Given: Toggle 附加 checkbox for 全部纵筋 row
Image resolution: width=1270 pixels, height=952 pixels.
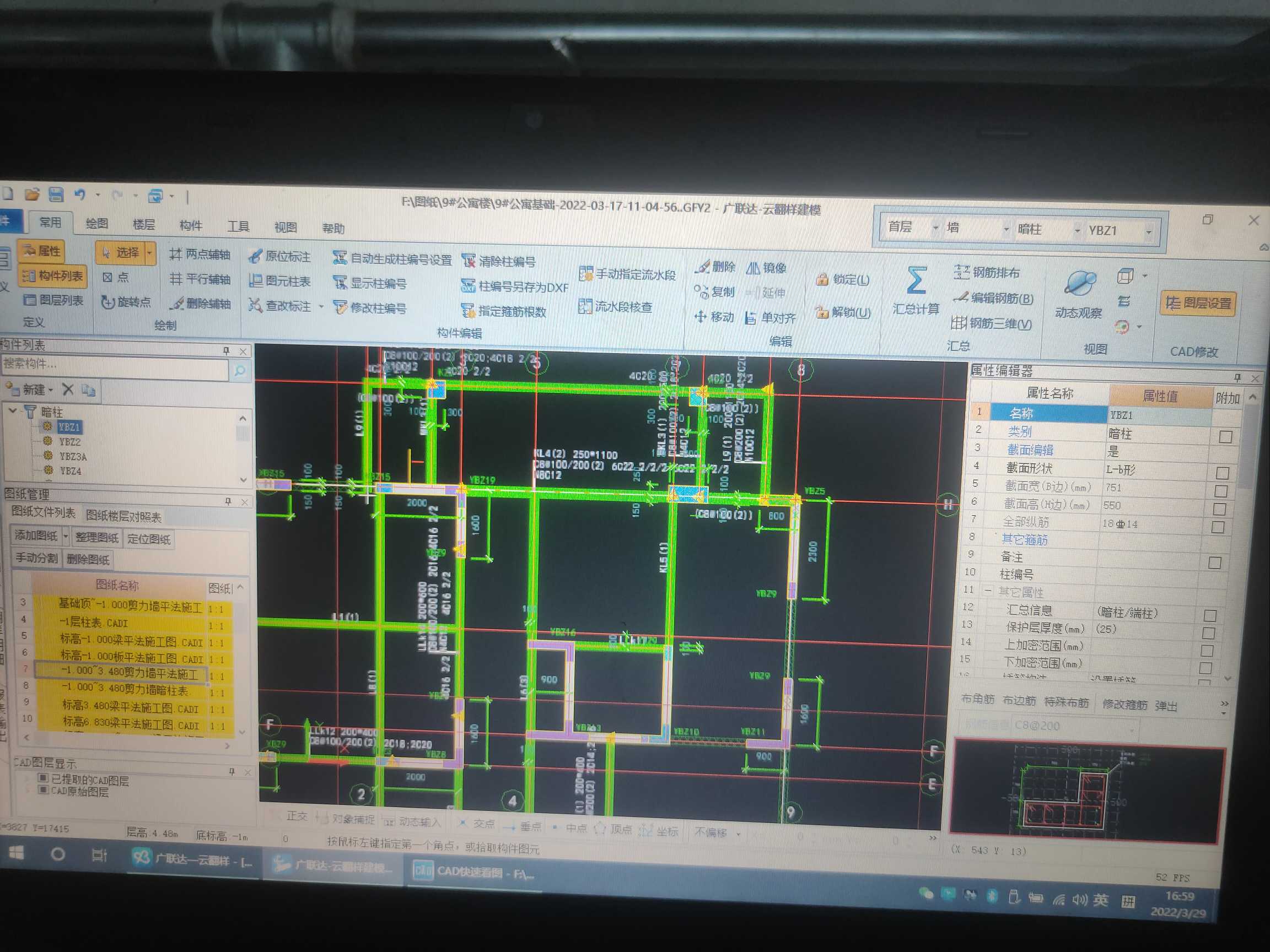Looking at the screenshot, I should click(x=1218, y=527).
